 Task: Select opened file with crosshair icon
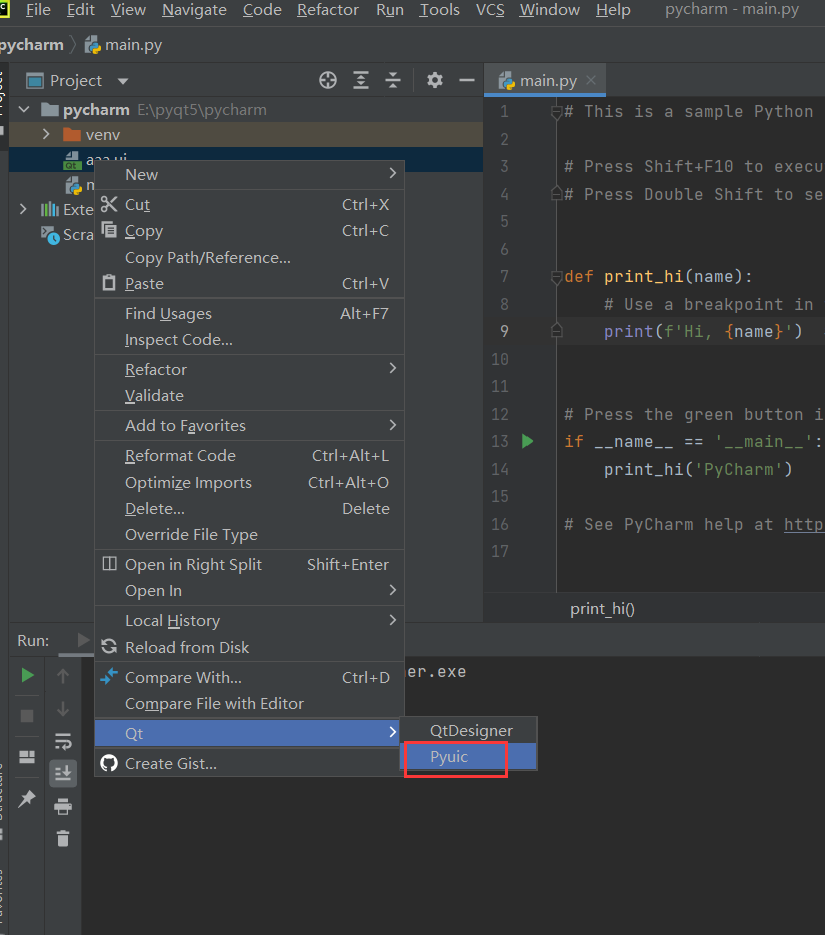[327, 80]
